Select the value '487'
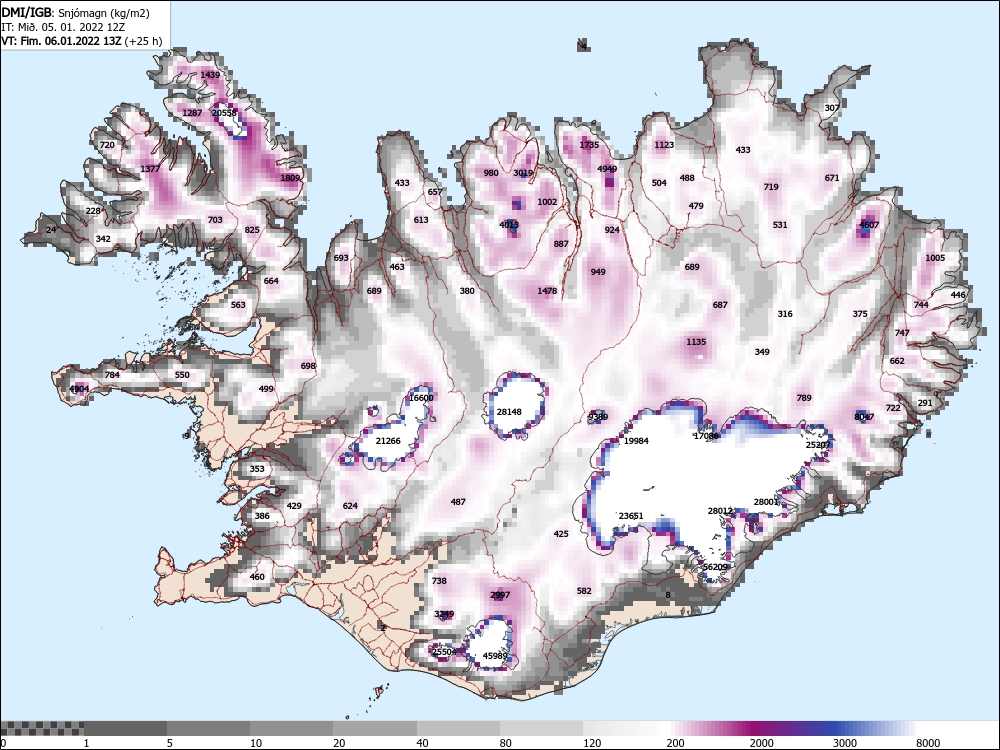 point(458,502)
